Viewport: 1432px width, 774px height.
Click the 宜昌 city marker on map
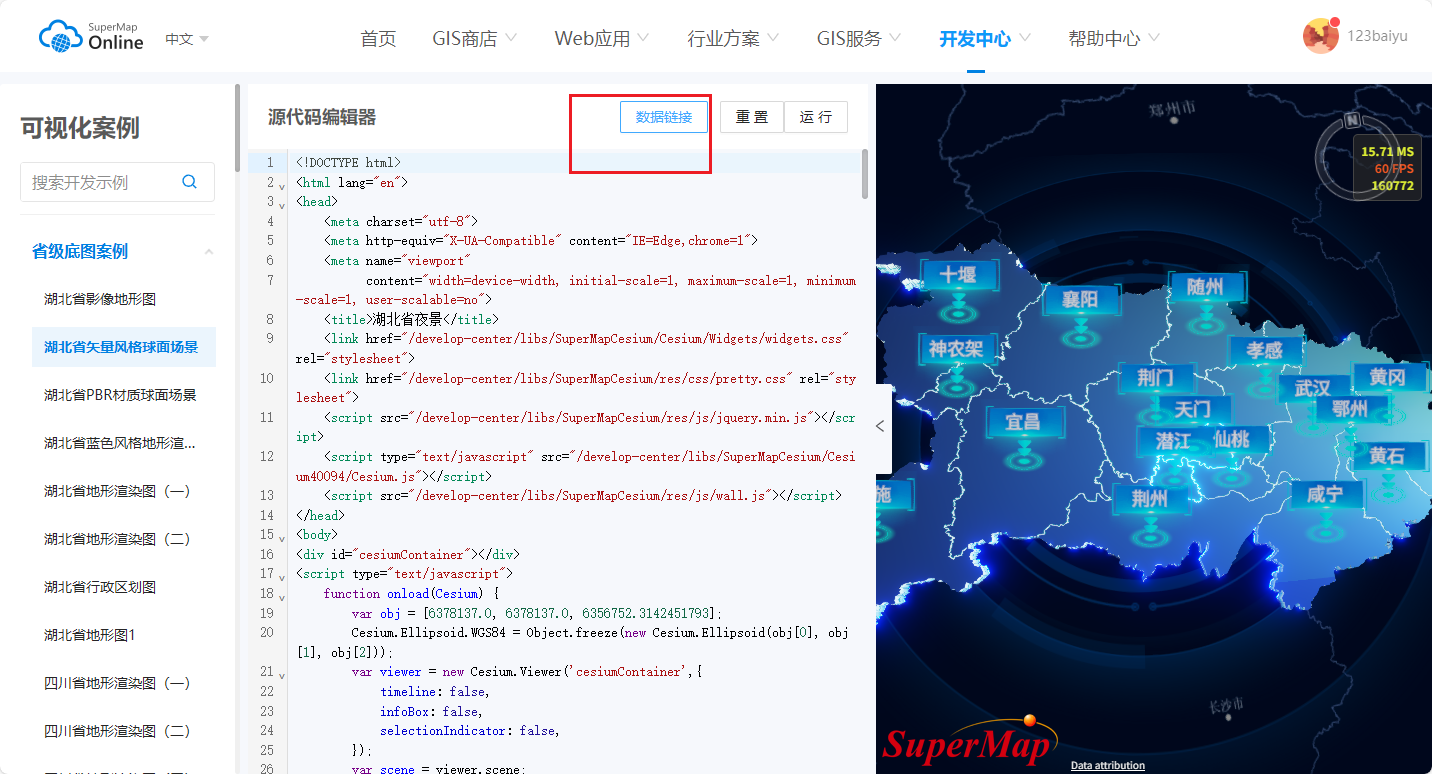tap(1022, 423)
